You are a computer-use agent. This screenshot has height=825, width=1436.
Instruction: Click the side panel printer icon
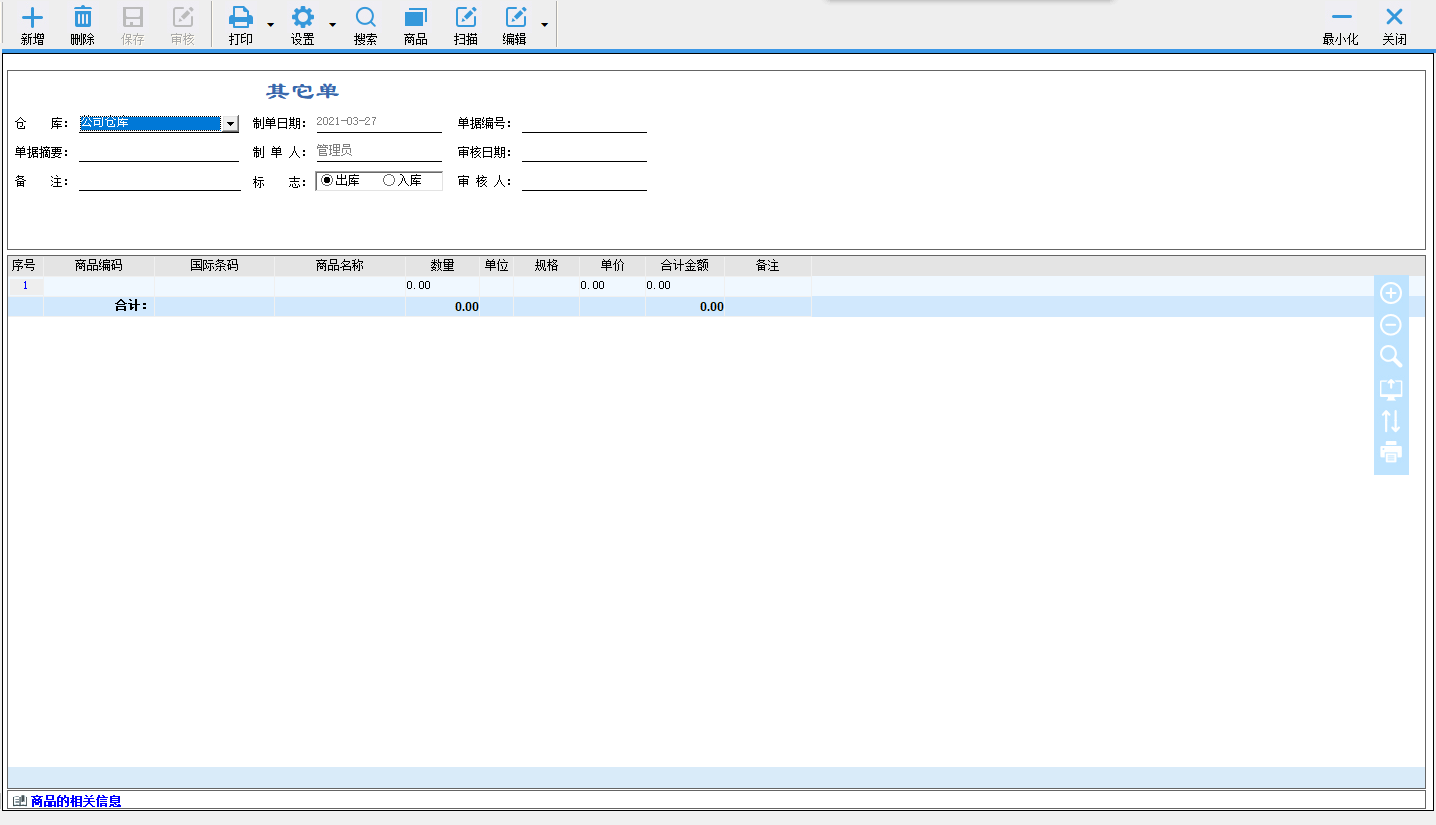pos(1391,452)
